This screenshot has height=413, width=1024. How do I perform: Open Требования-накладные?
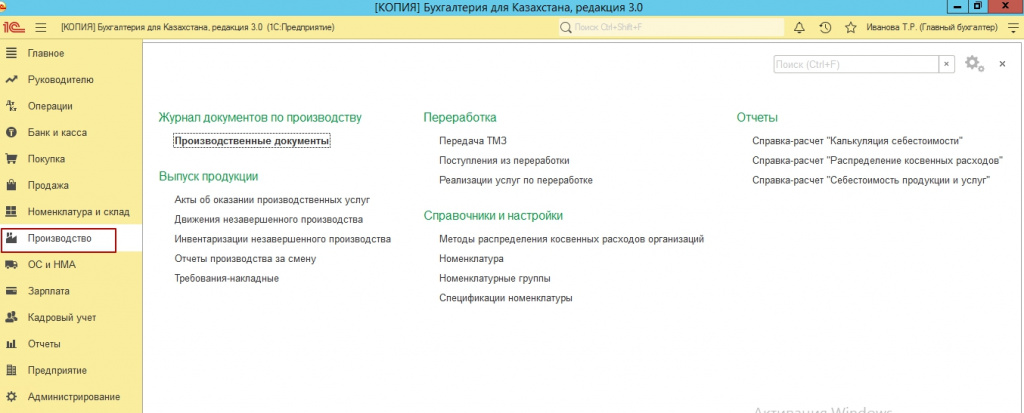coord(227,278)
